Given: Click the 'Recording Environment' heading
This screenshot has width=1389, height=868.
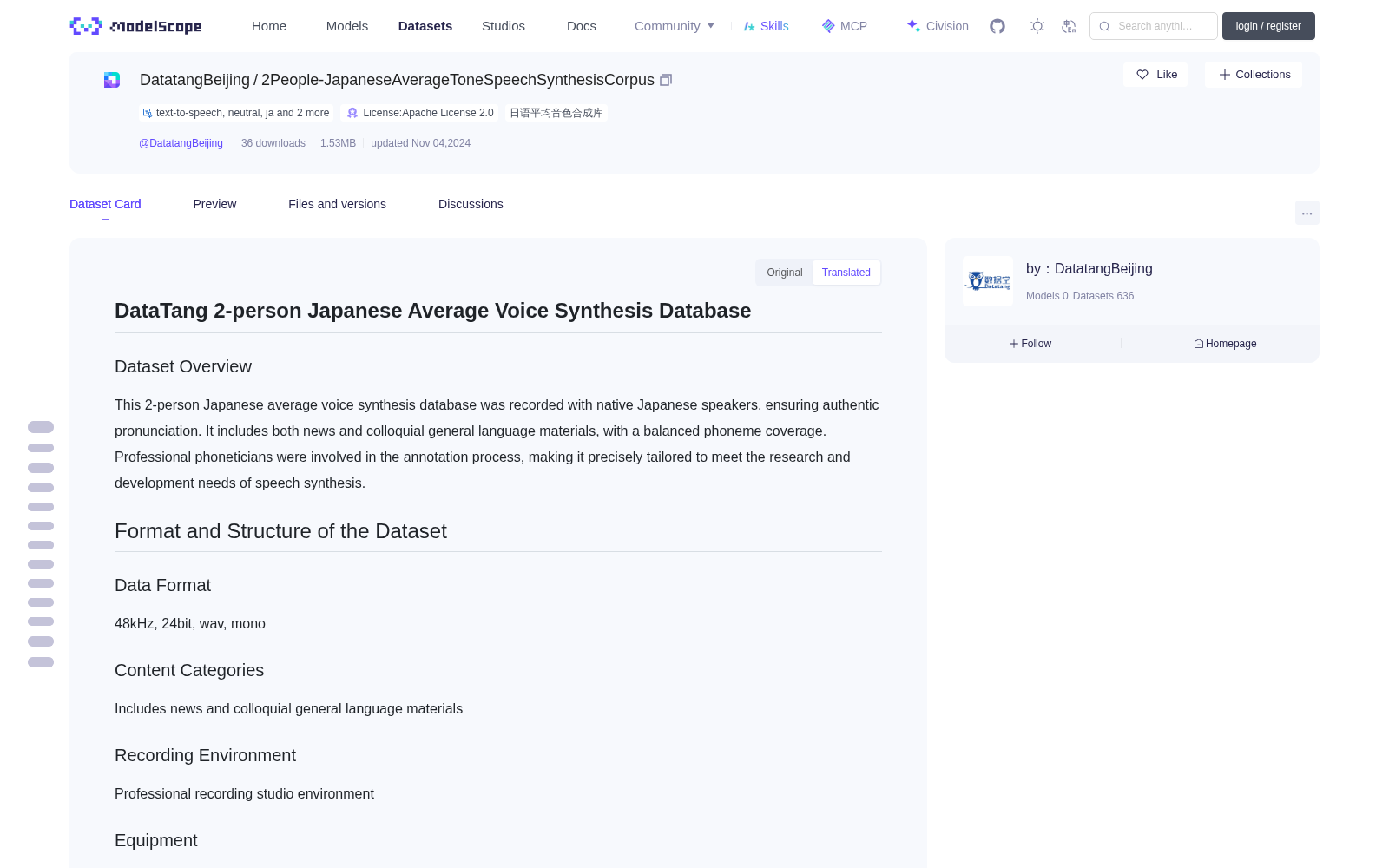Looking at the screenshot, I should [205, 755].
